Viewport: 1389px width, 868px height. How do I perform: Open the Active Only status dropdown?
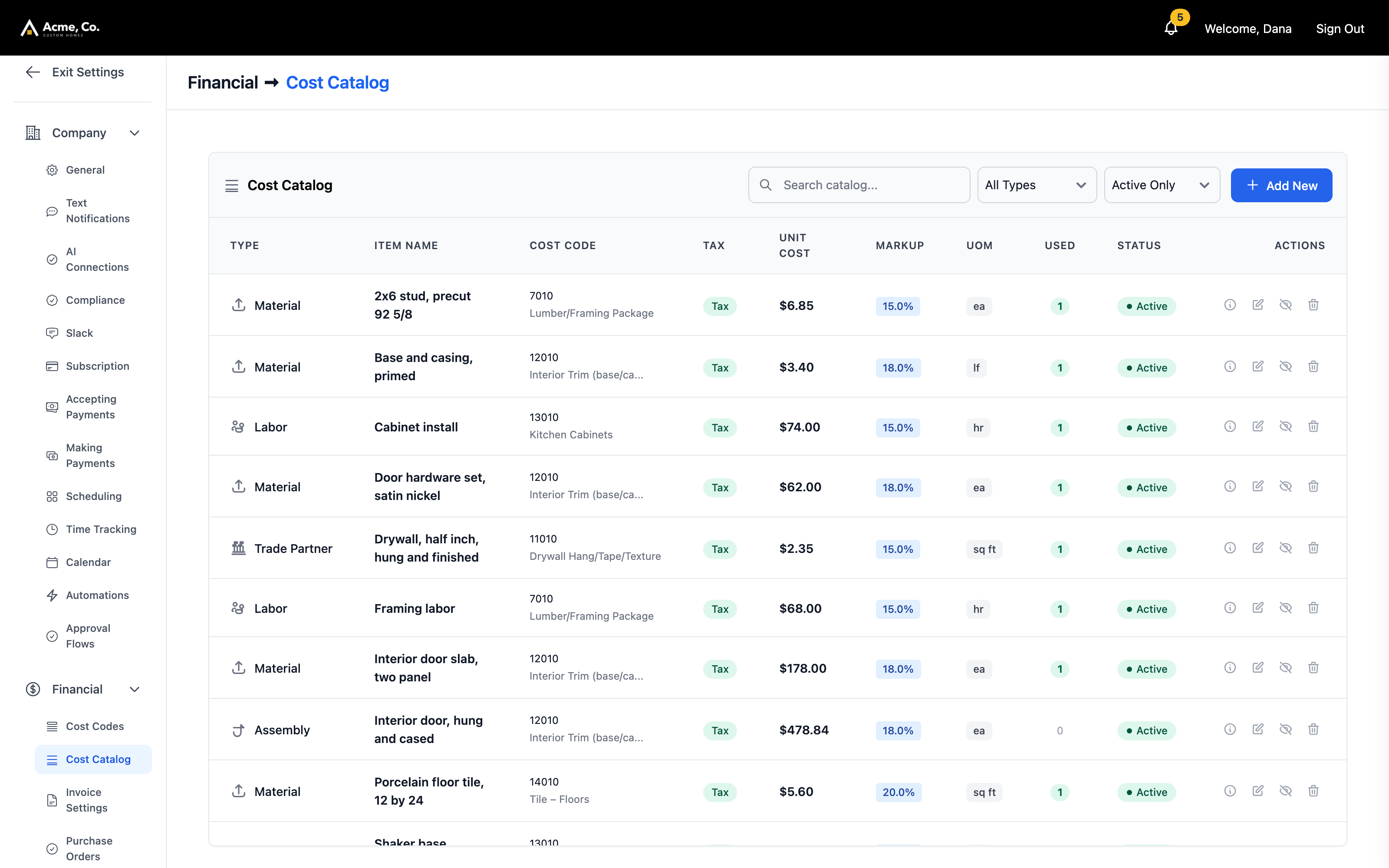[1162, 185]
